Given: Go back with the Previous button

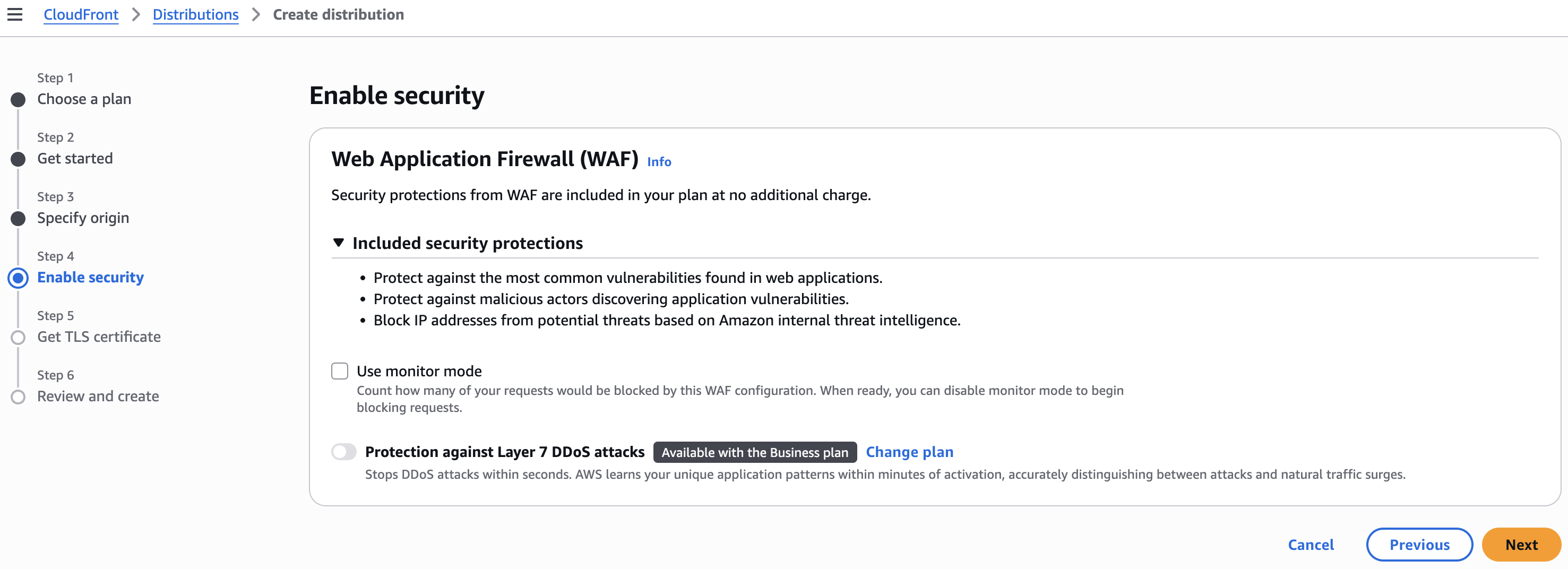Looking at the screenshot, I should [x=1419, y=545].
